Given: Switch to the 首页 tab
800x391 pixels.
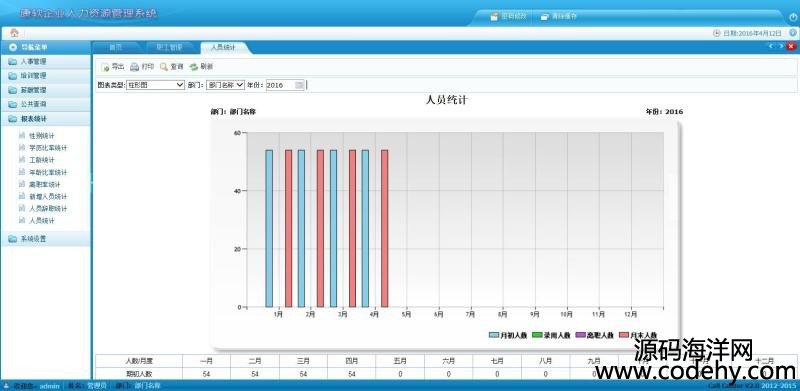Looking at the screenshot, I should pyautogui.click(x=116, y=47).
